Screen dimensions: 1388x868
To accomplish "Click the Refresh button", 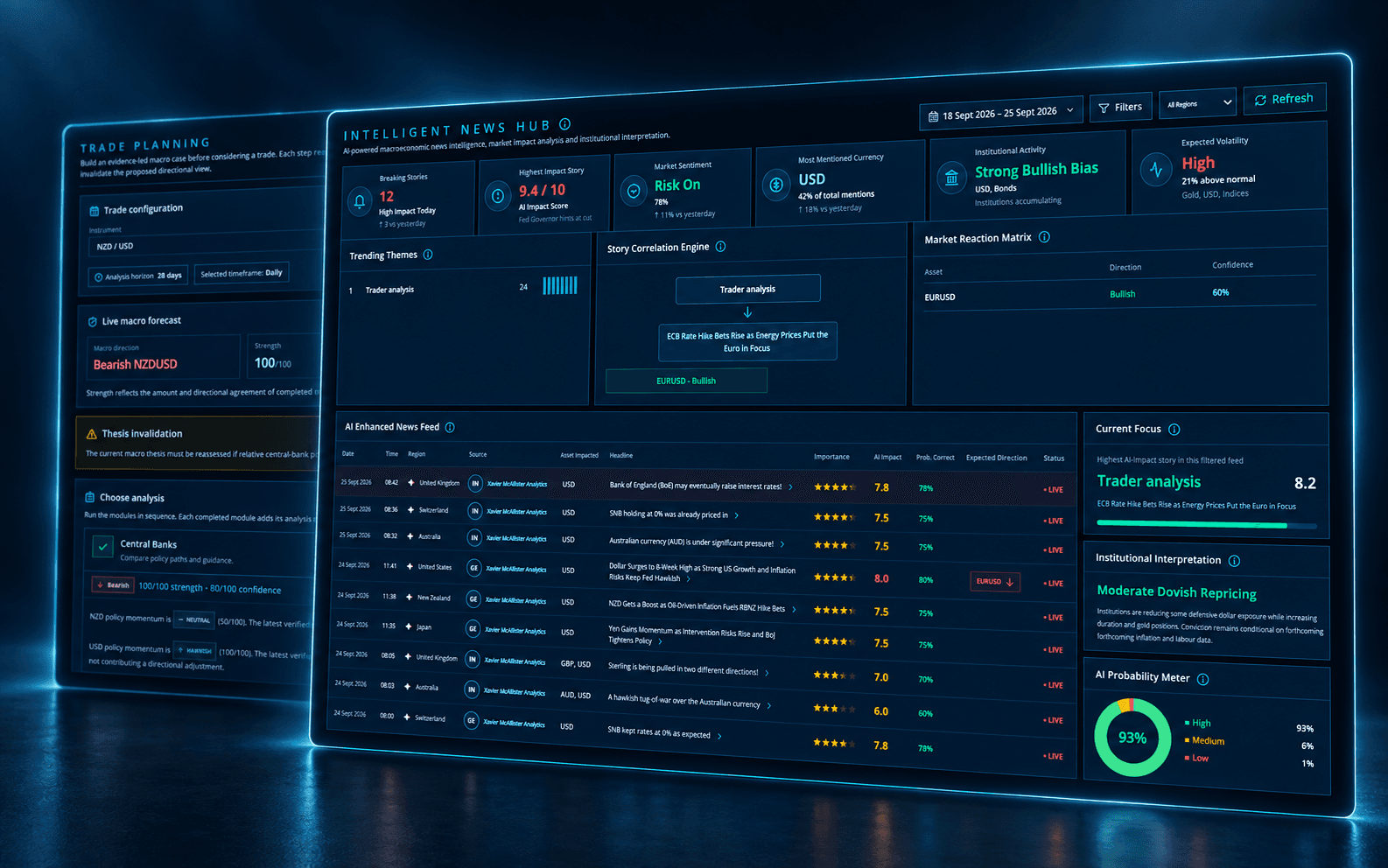I will click(x=1284, y=99).
